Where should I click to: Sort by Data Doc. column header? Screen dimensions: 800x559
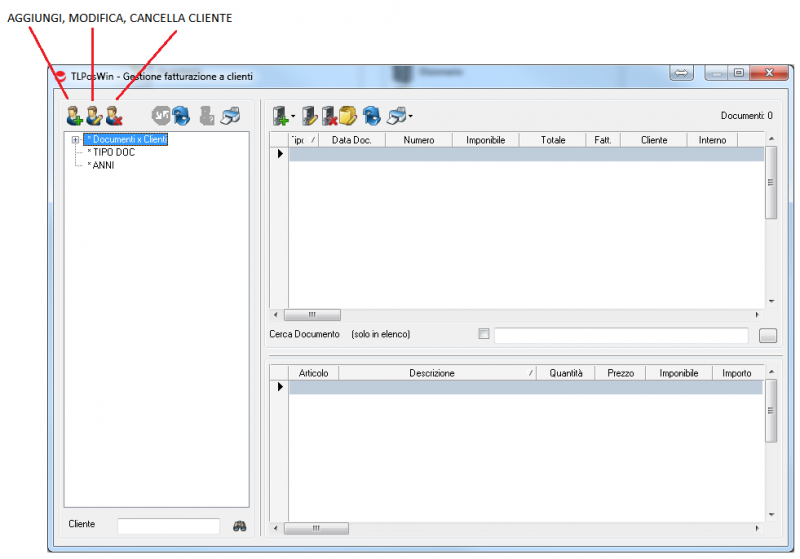(x=352, y=140)
